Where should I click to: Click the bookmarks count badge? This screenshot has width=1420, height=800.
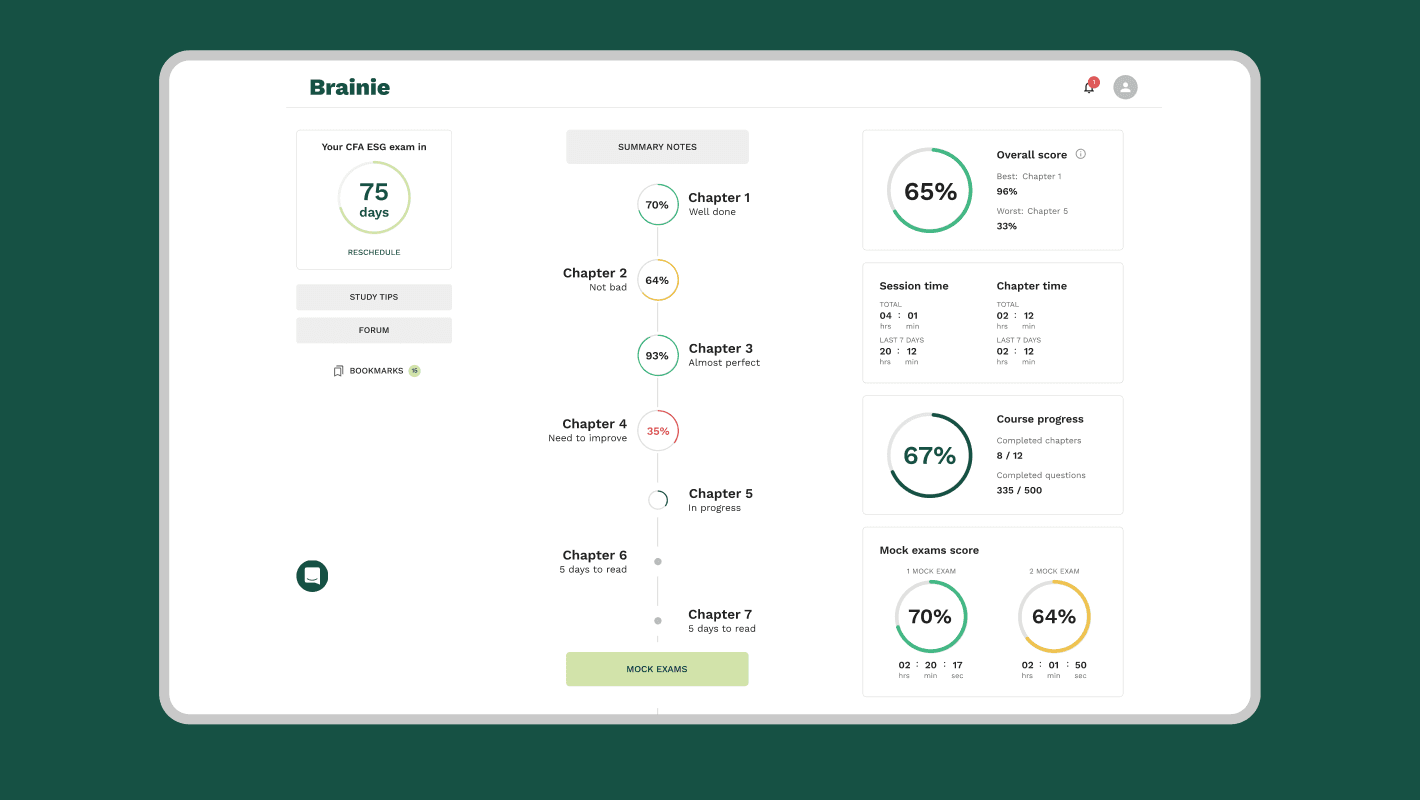coord(414,371)
